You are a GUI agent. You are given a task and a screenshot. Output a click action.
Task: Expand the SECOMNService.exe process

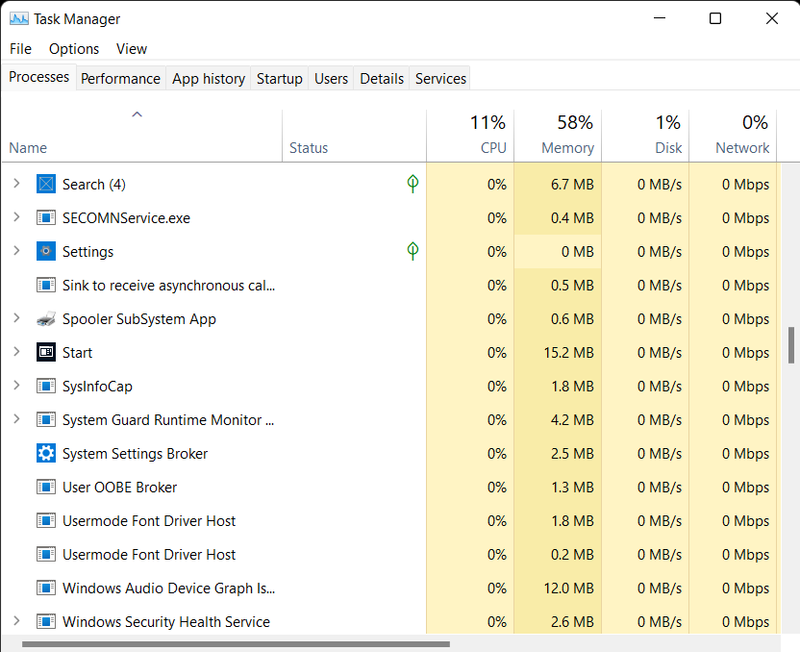(x=16, y=217)
